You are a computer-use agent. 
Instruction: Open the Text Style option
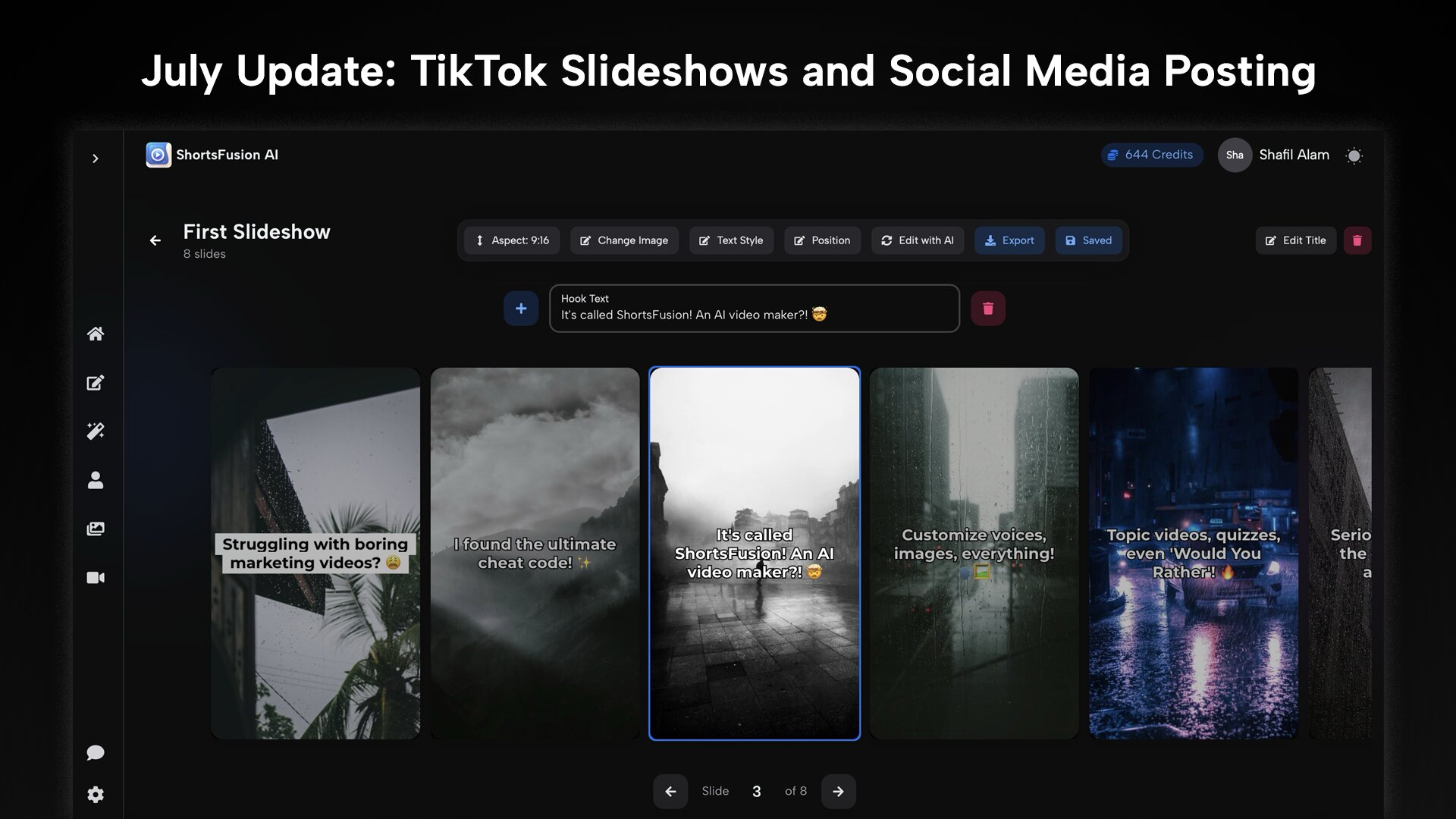(x=731, y=240)
